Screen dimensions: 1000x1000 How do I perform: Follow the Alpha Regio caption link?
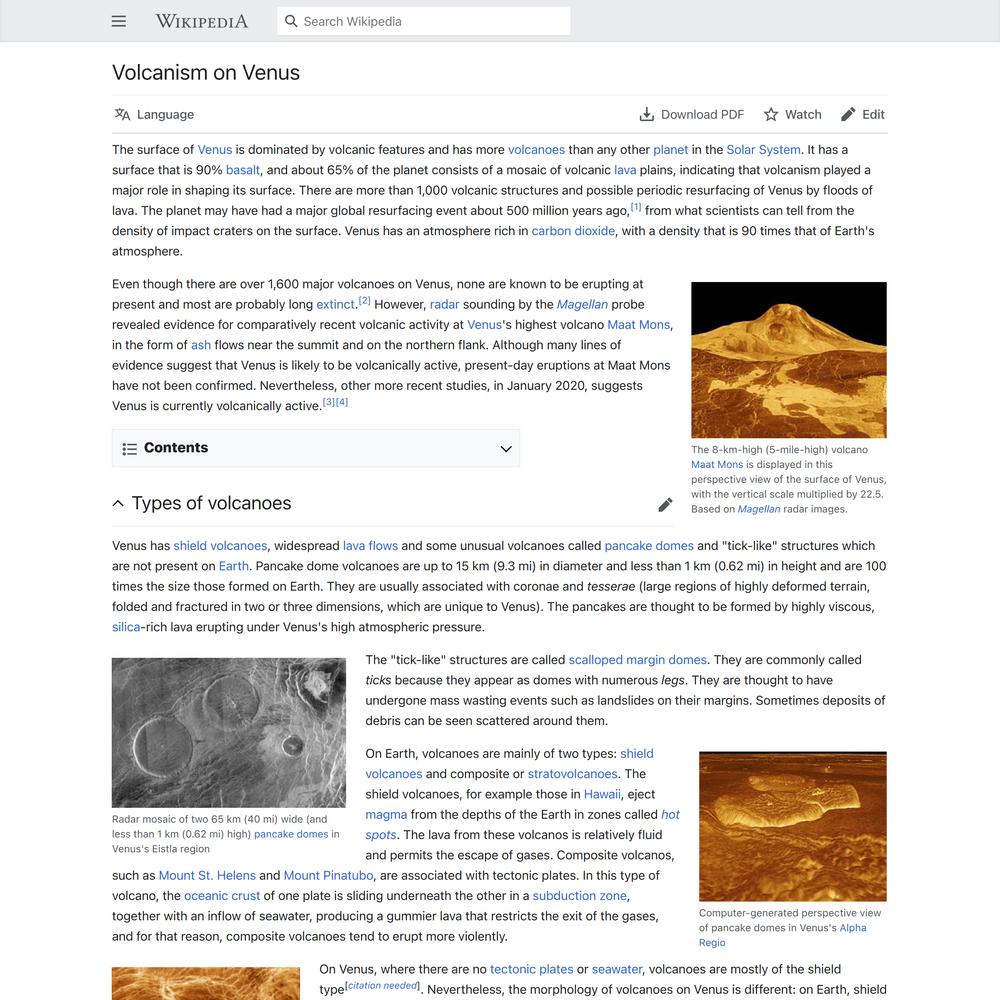click(853, 928)
